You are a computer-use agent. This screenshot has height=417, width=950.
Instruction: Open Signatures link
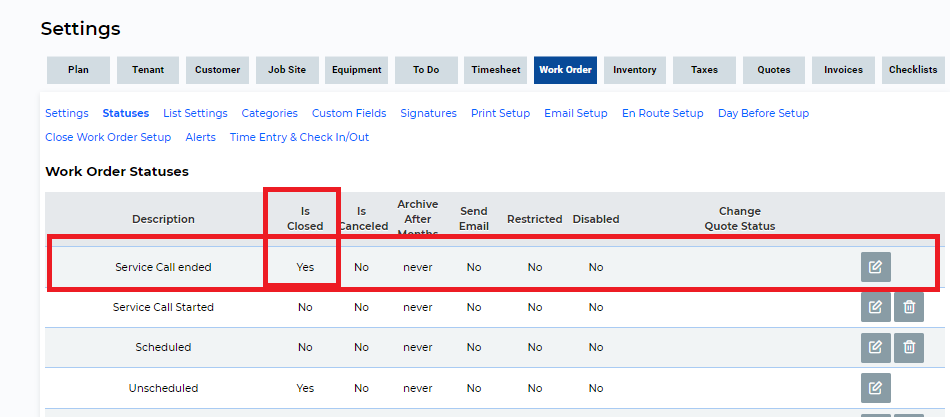[428, 113]
